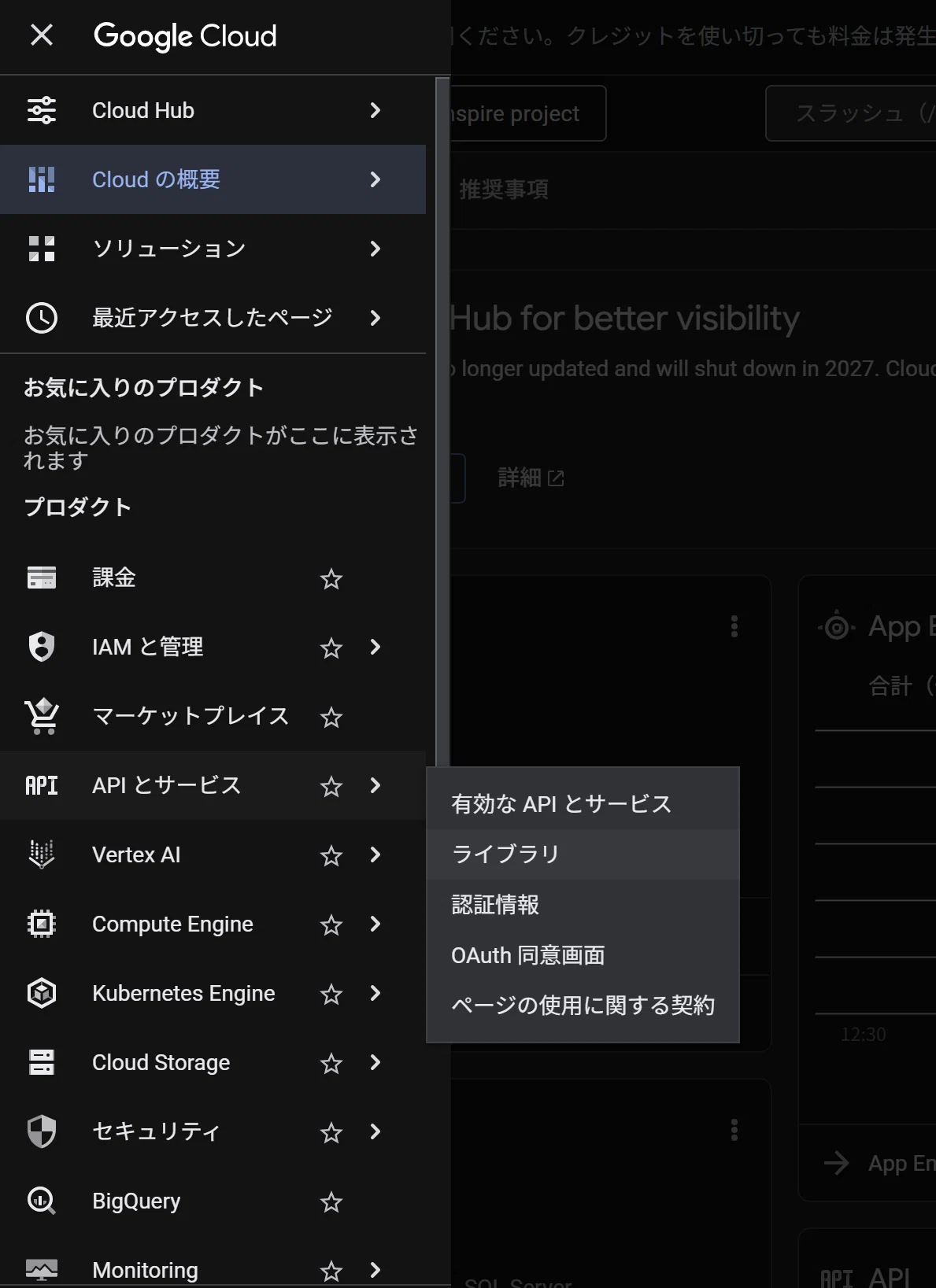936x1288 pixels.
Task: Open the App Engine link with arrow
Action: tap(879, 1163)
